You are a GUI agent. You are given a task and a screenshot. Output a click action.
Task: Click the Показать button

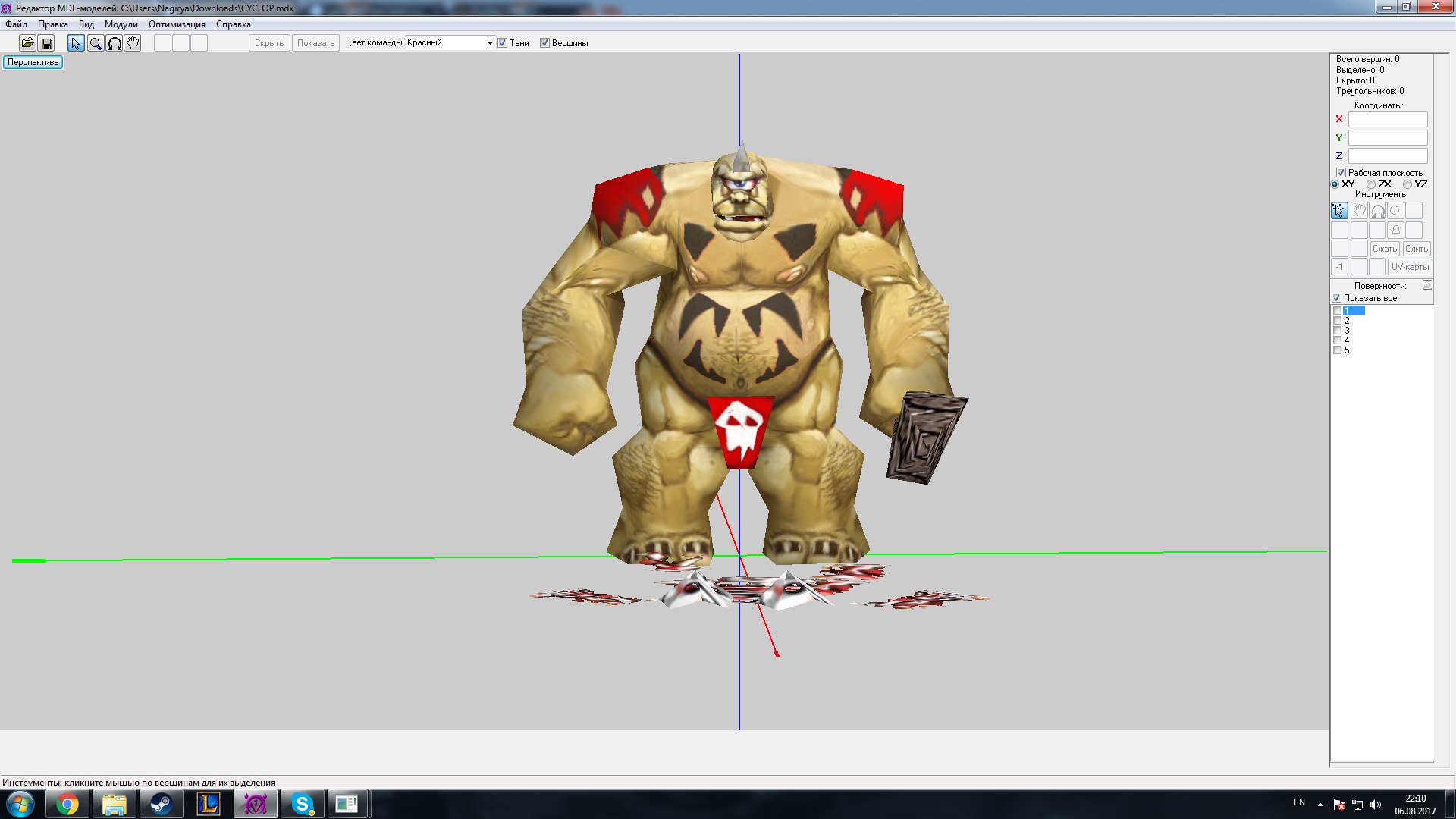click(315, 43)
